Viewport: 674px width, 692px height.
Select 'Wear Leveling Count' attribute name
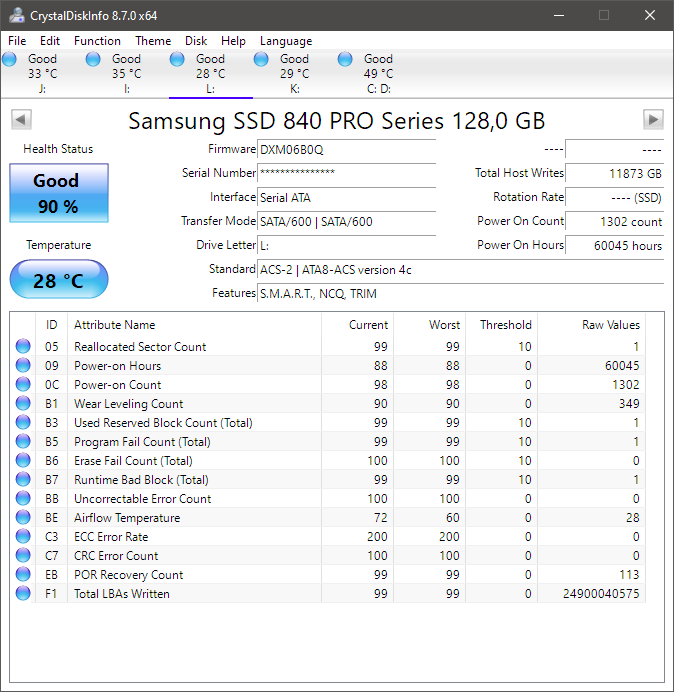[x=128, y=404]
